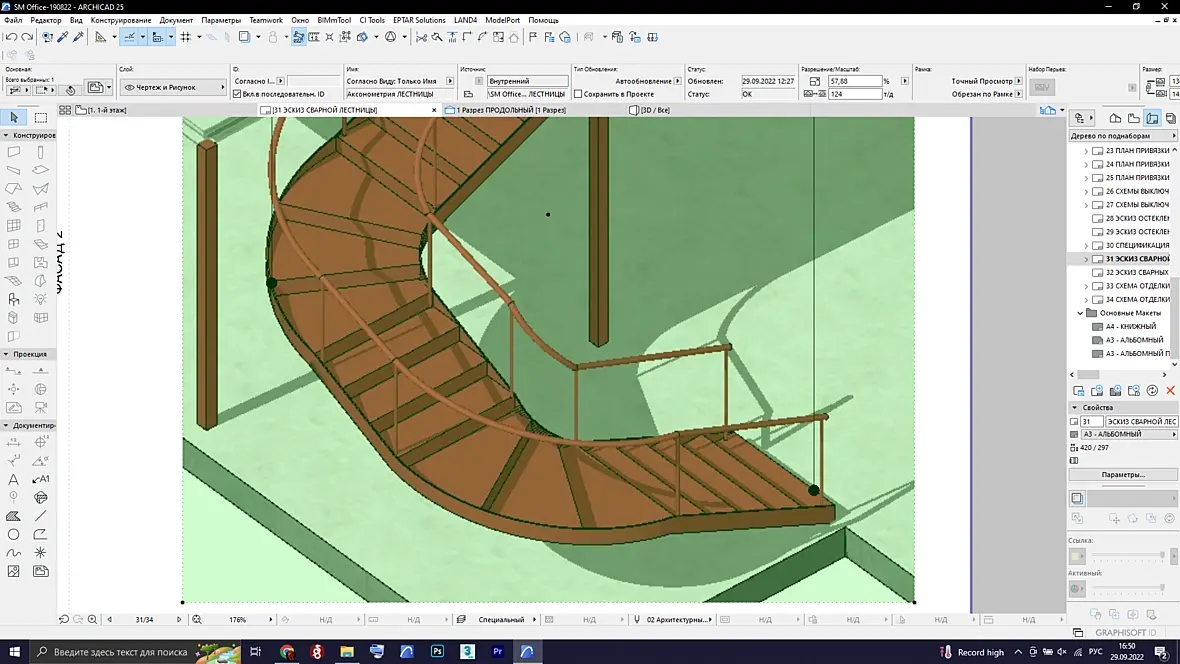
Task: Open the Layout Book navigator view
Action: click(1152, 118)
